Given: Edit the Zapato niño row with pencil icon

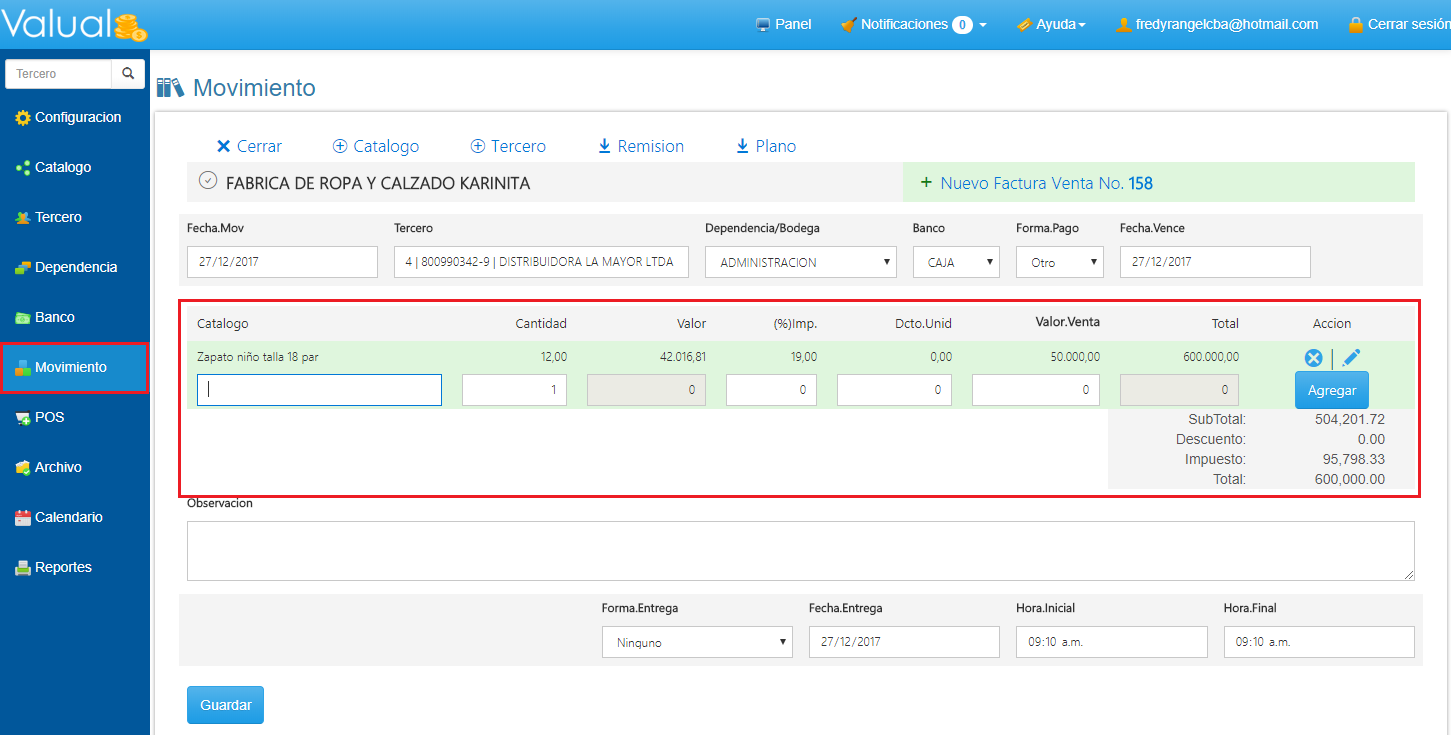Looking at the screenshot, I should pyautogui.click(x=1351, y=357).
